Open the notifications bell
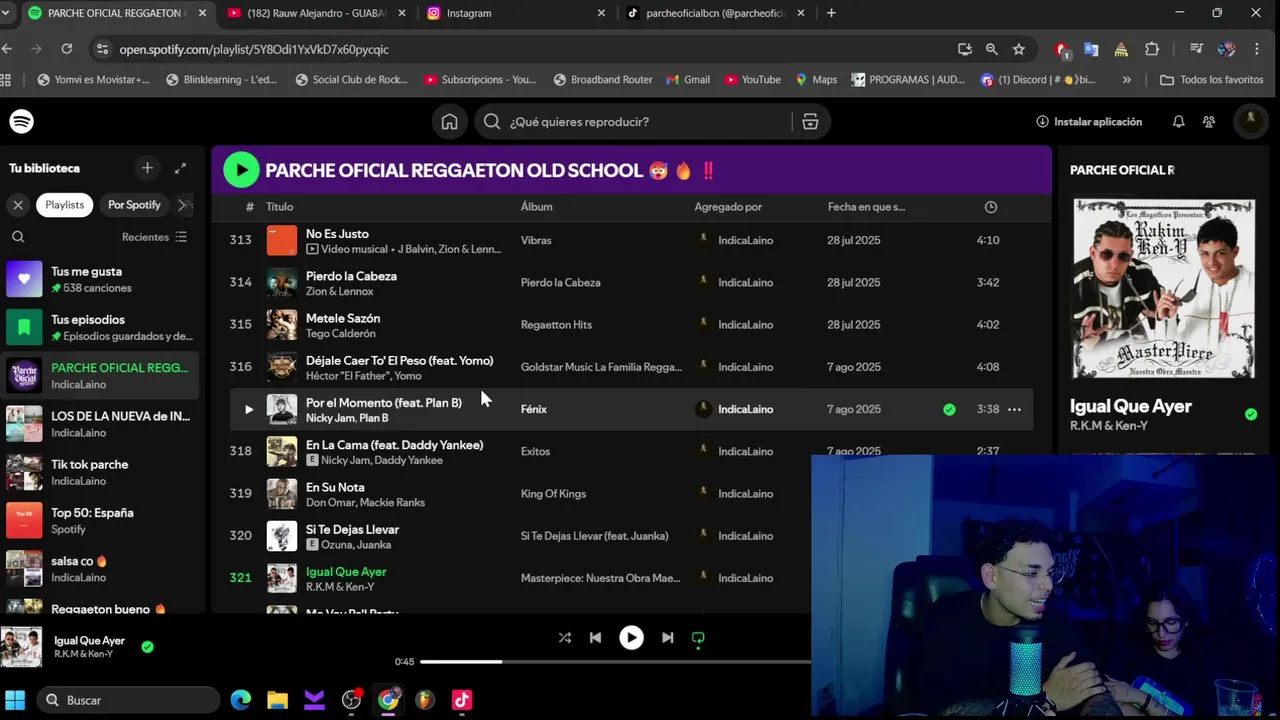 pos(1178,122)
